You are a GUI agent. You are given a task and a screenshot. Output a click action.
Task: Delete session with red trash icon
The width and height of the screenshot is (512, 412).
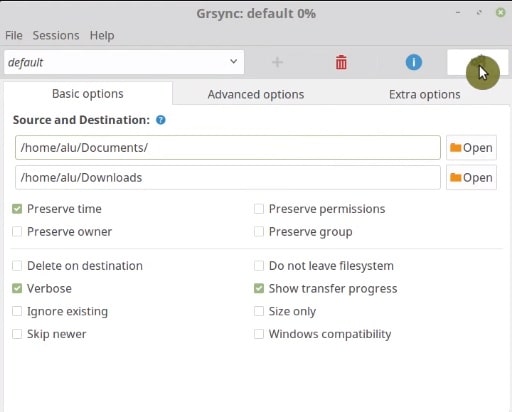click(x=341, y=62)
